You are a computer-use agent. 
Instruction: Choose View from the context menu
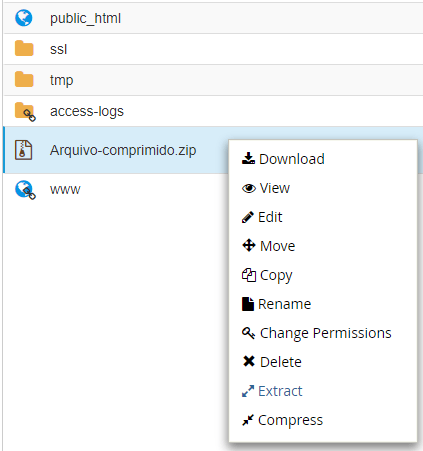[x=266, y=188]
